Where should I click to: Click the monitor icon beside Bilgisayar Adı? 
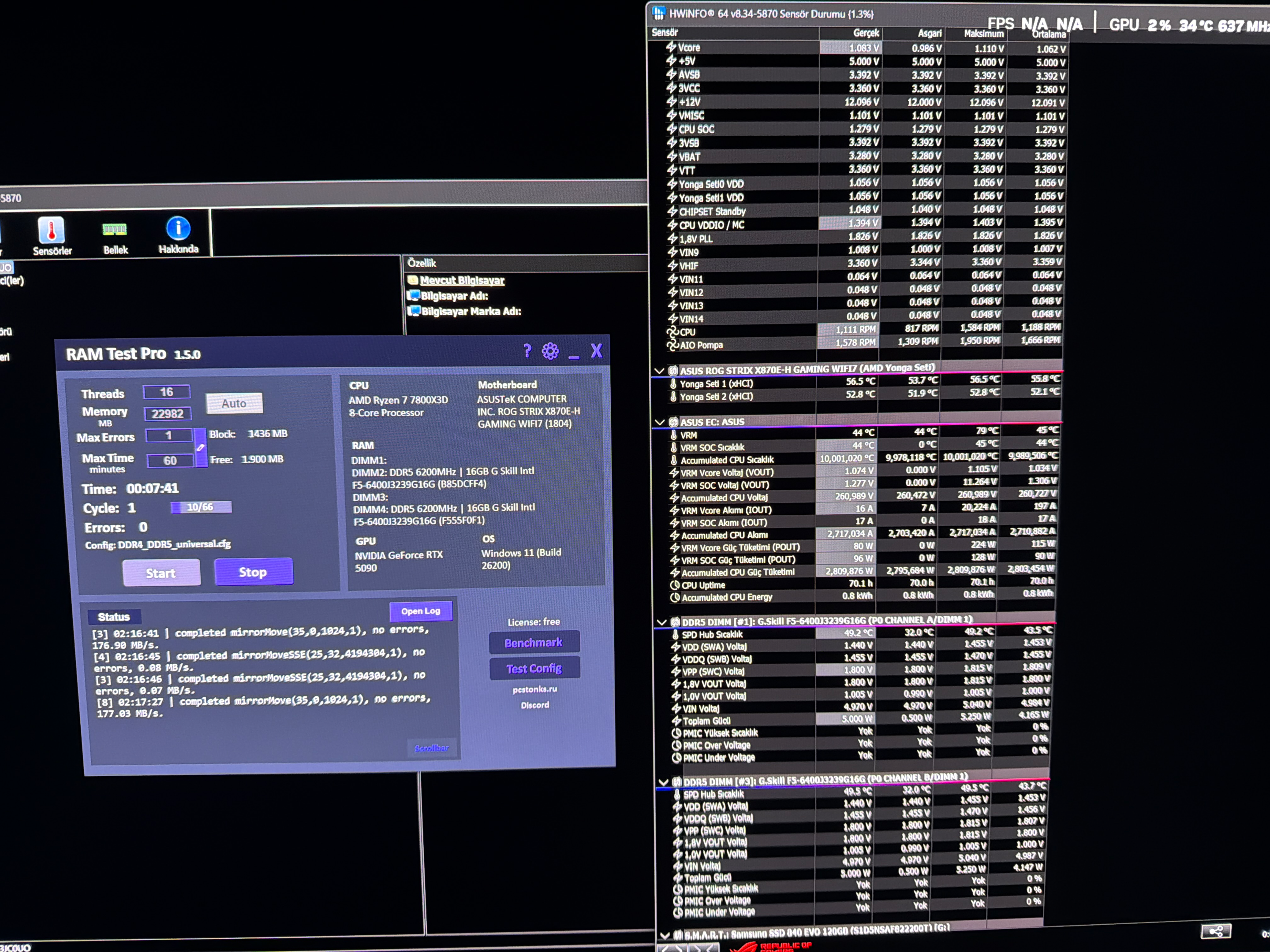click(413, 296)
